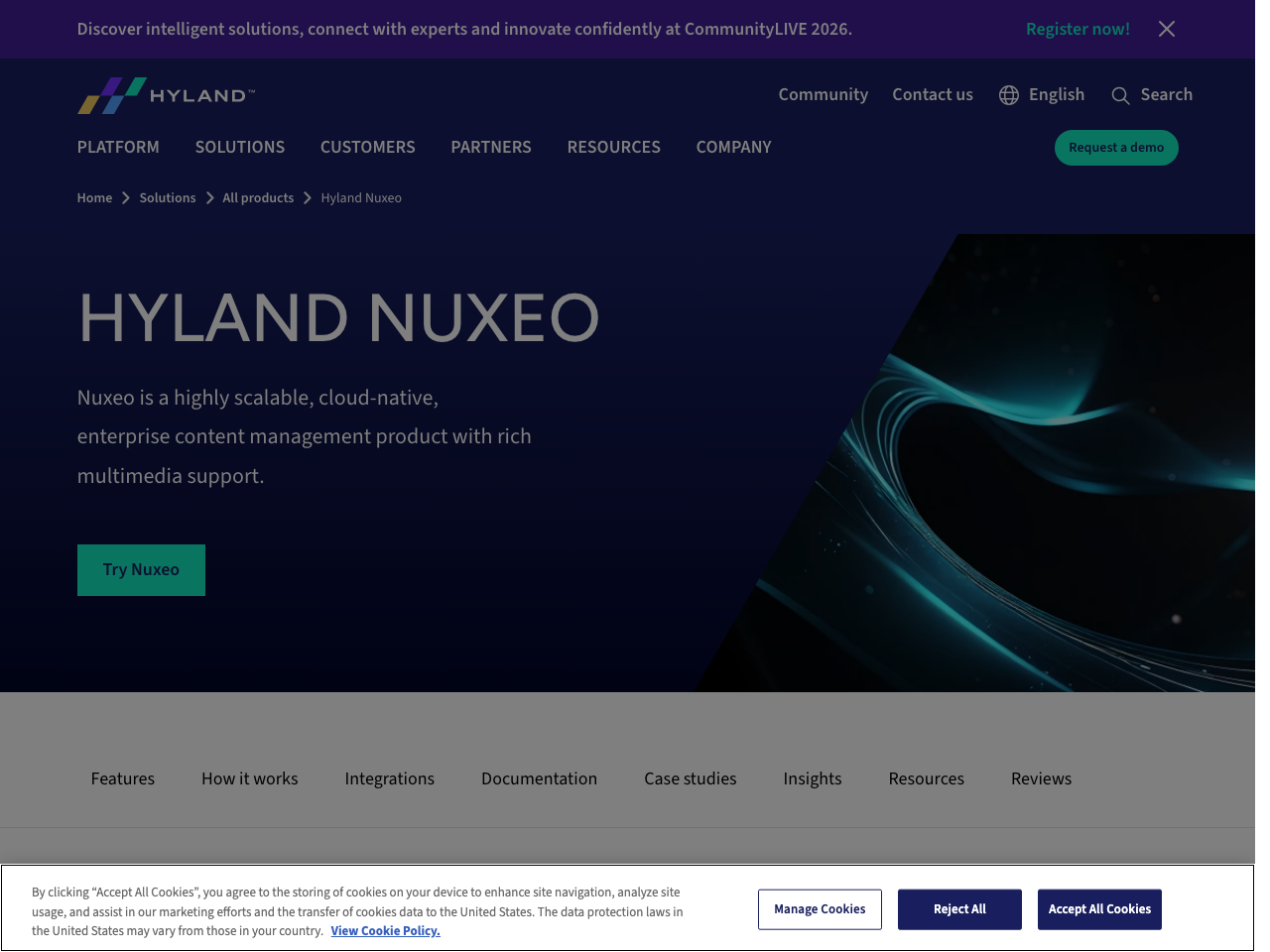The image size is (1270, 952).
Task: Switch to the Features section
Action: (x=122, y=778)
